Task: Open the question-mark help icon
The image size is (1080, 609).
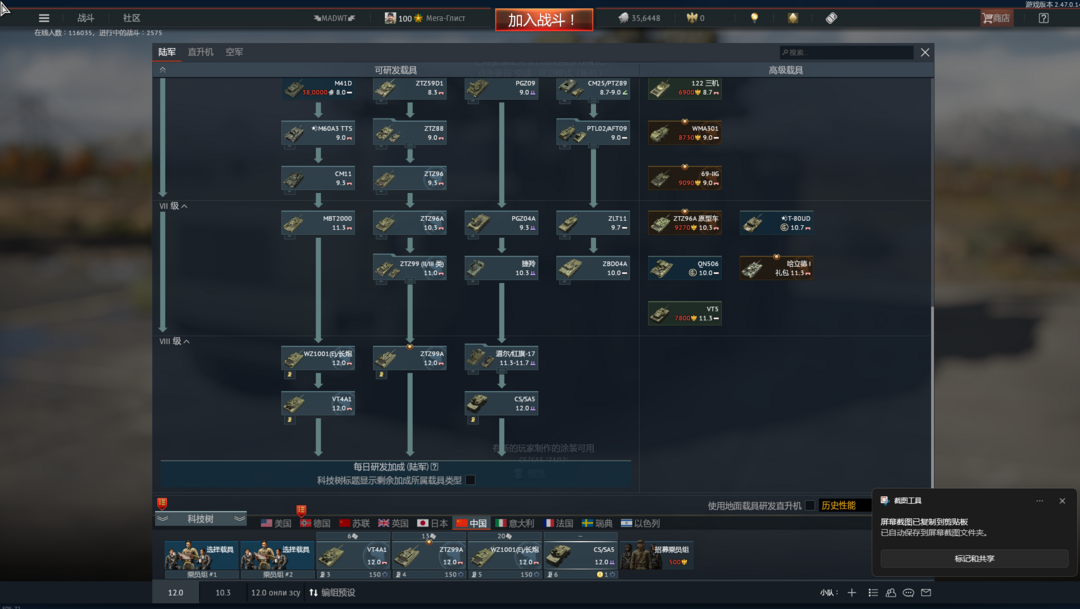Action: click(x=1043, y=18)
